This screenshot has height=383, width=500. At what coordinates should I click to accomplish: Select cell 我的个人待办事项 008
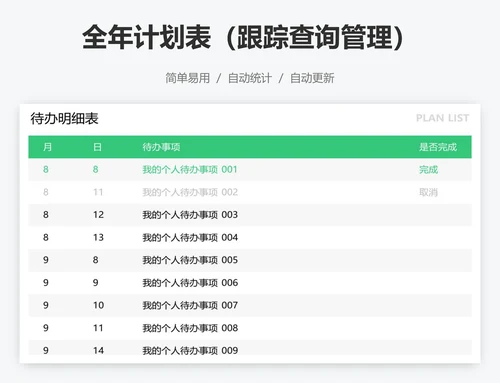(190, 328)
